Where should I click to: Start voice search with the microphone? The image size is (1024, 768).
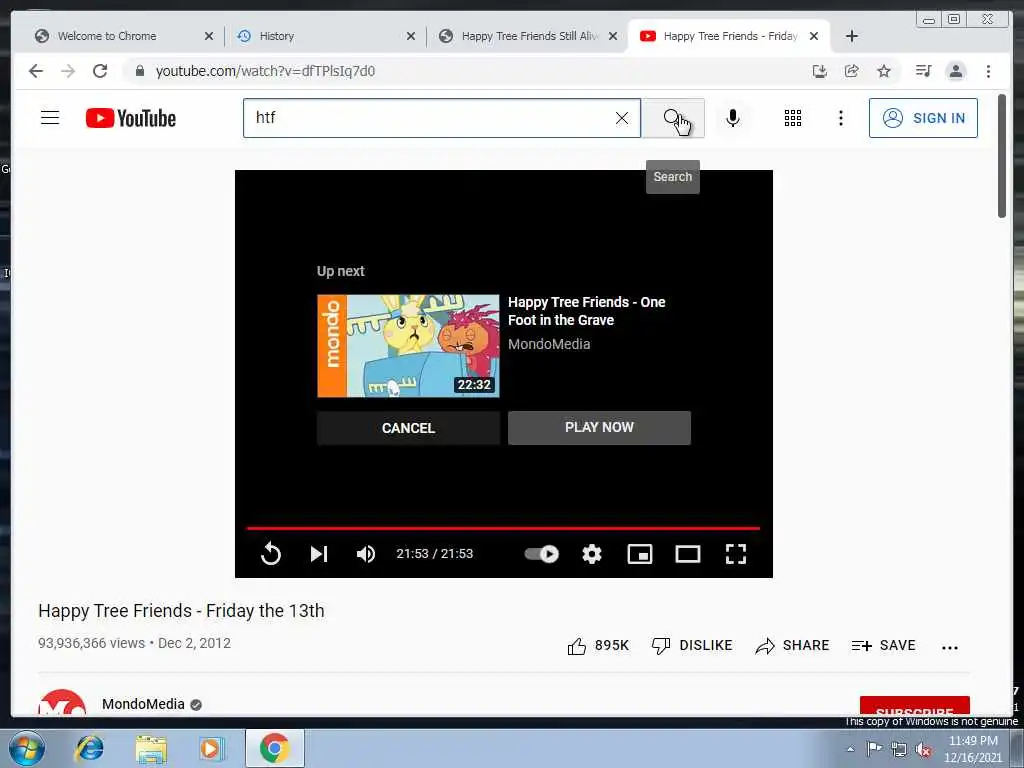tap(733, 118)
